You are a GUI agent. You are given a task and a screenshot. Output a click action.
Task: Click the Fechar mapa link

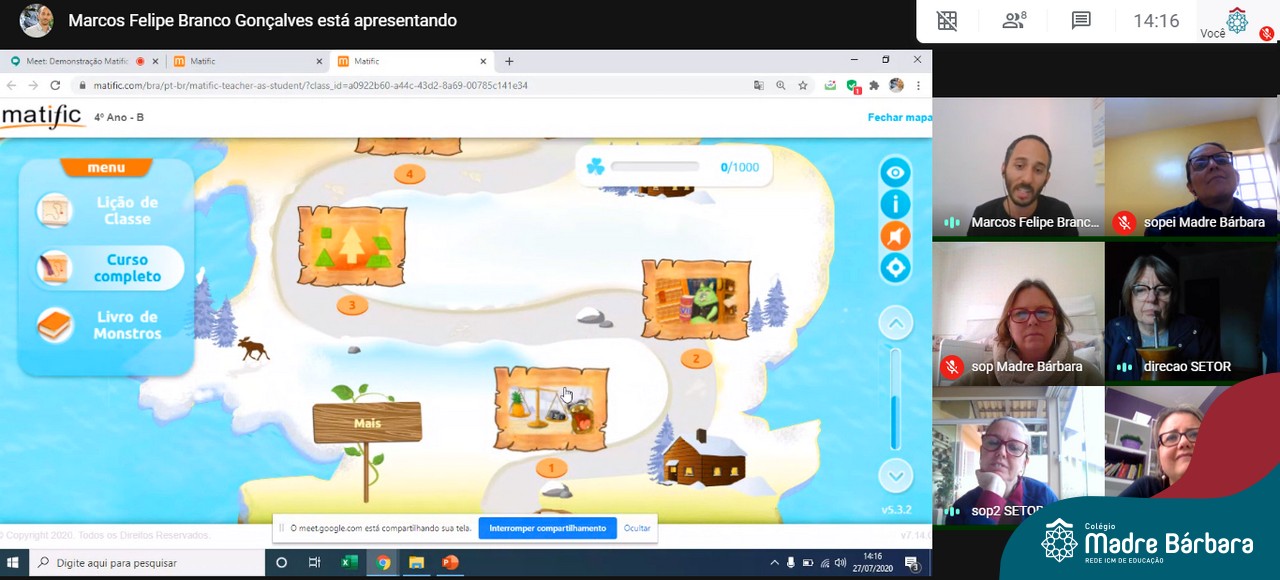point(899,117)
